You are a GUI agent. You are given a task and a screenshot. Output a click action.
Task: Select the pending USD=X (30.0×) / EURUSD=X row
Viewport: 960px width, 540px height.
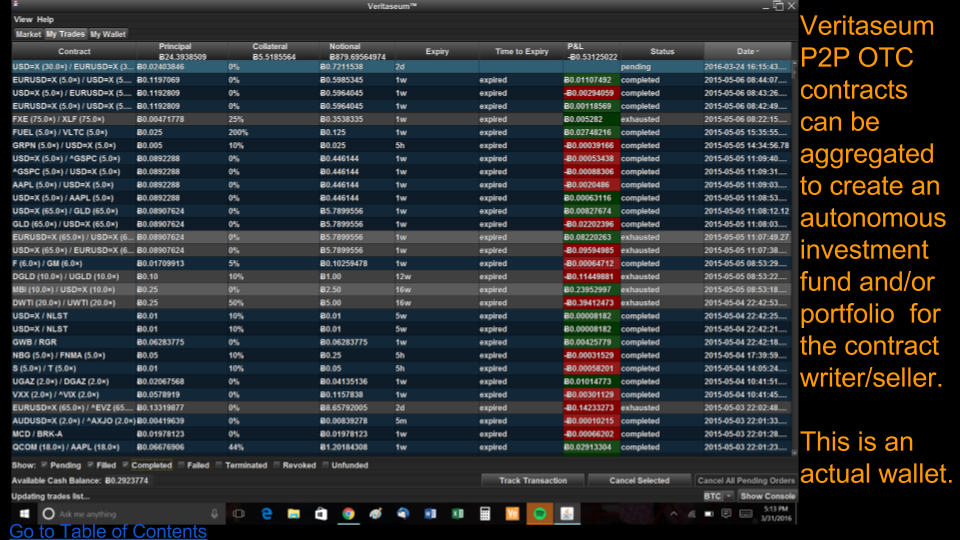pyautogui.click(x=401, y=67)
